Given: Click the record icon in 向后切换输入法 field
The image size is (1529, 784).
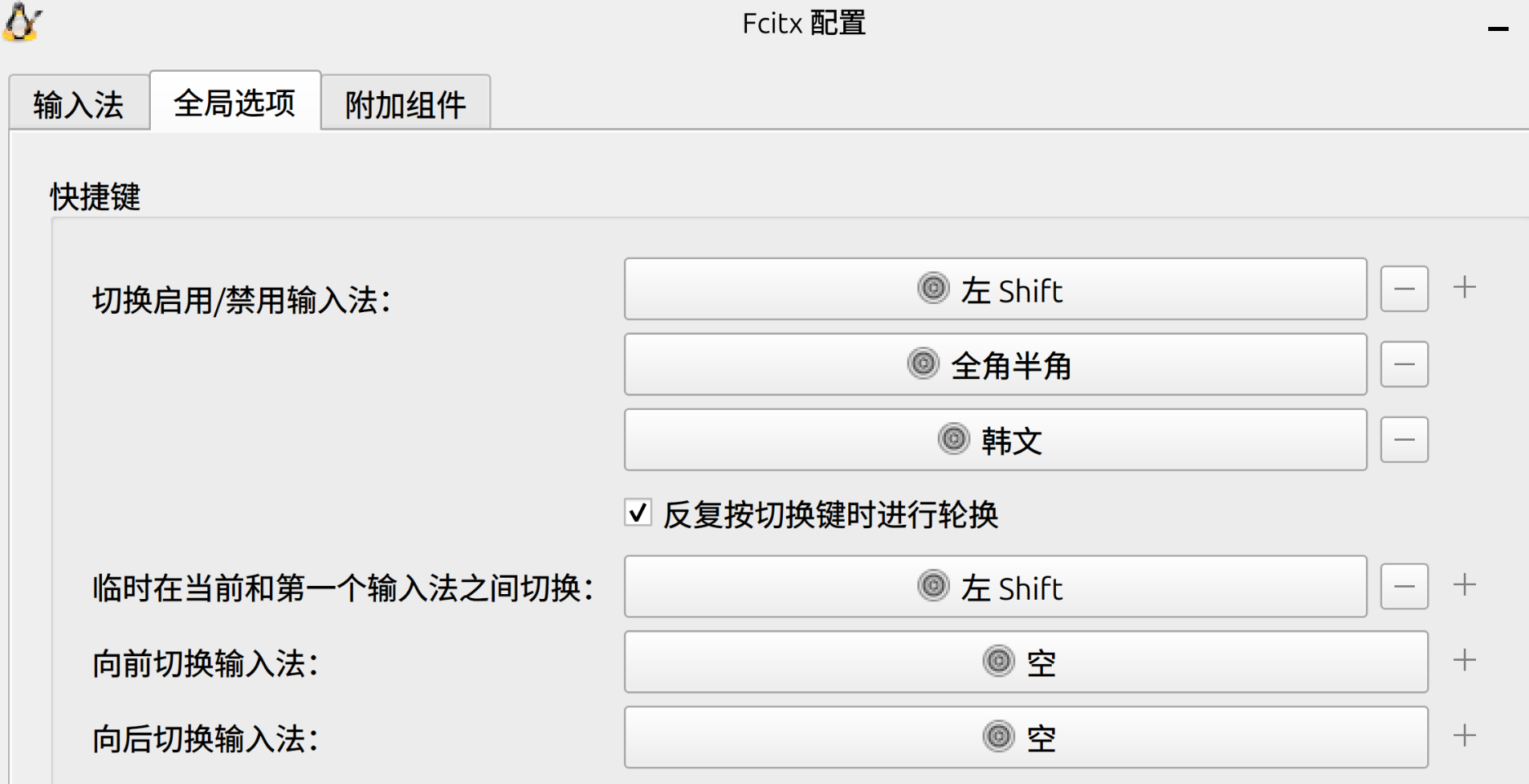Looking at the screenshot, I should (997, 737).
